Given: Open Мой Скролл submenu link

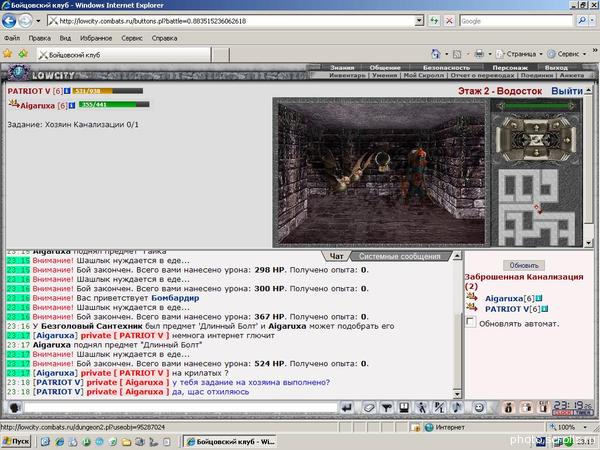Looking at the screenshot, I should click(424, 75).
